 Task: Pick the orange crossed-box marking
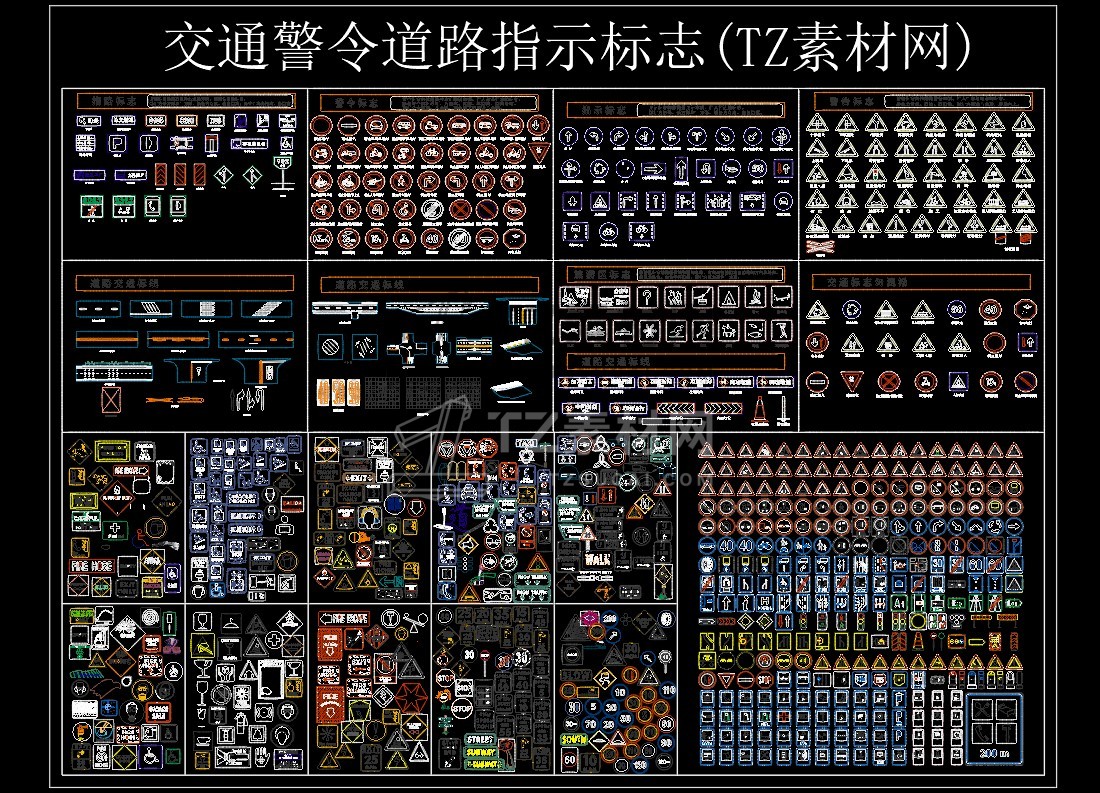click(x=111, y=399)
